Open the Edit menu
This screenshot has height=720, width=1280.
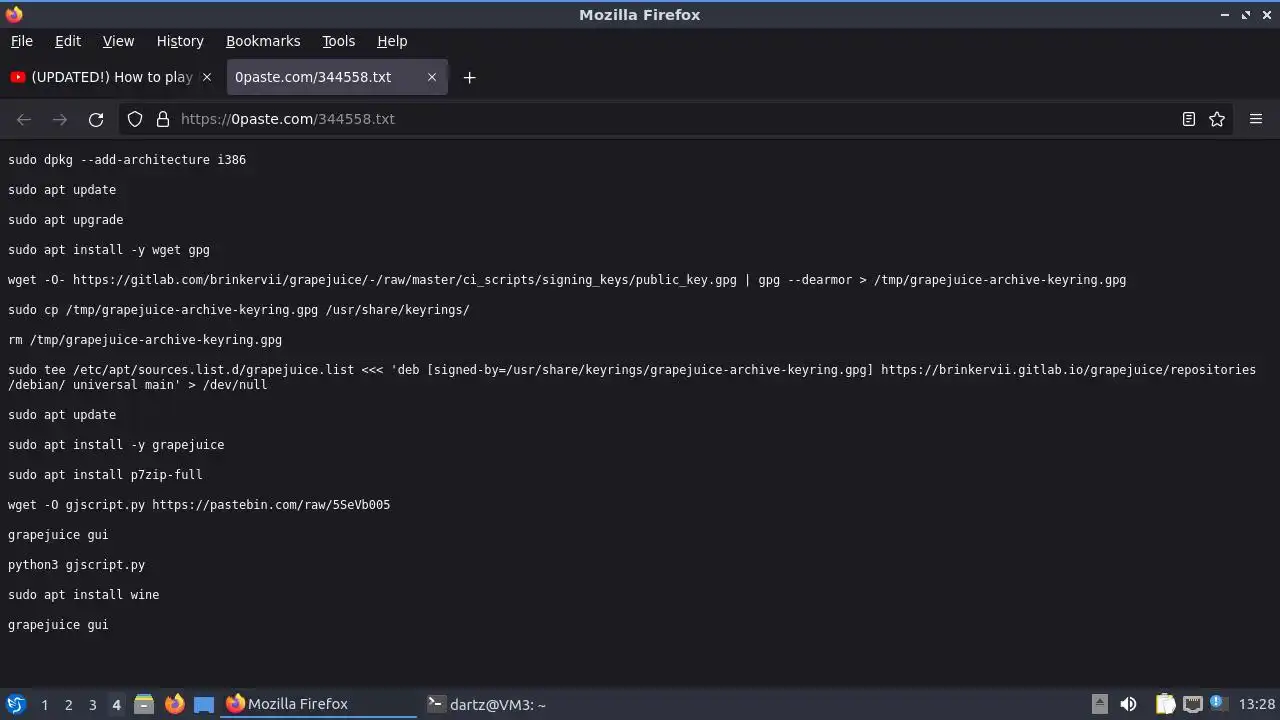pyautogui.click(x=68, y=41)
